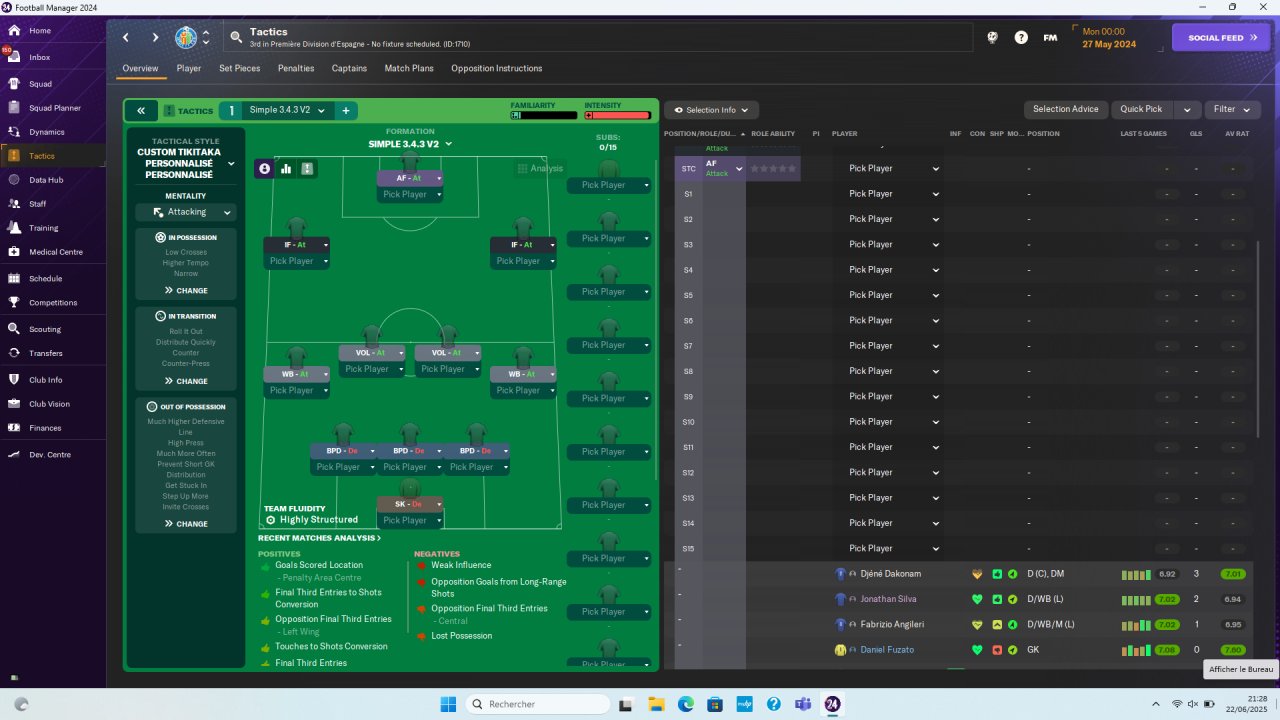Open the FM menu icon
This screenshot has height=720, width=1280.
point(1050,37)
